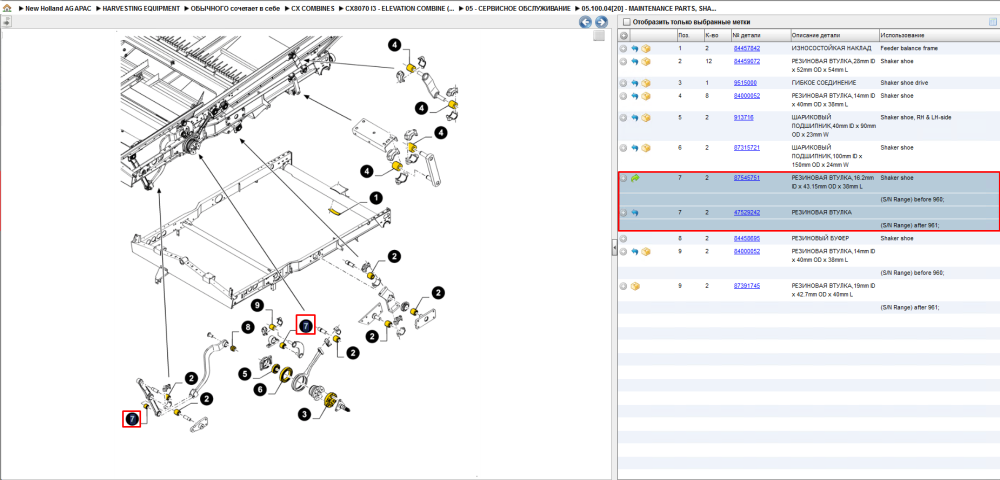Click the box icon for part 9515000

646,83
